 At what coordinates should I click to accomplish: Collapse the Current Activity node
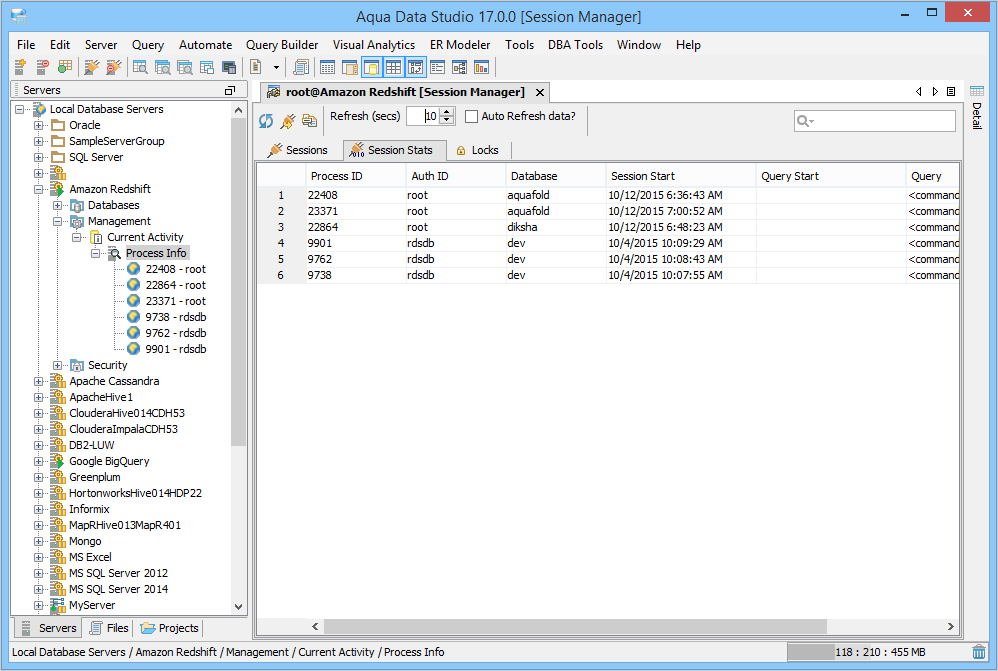(x=76, y=237)
